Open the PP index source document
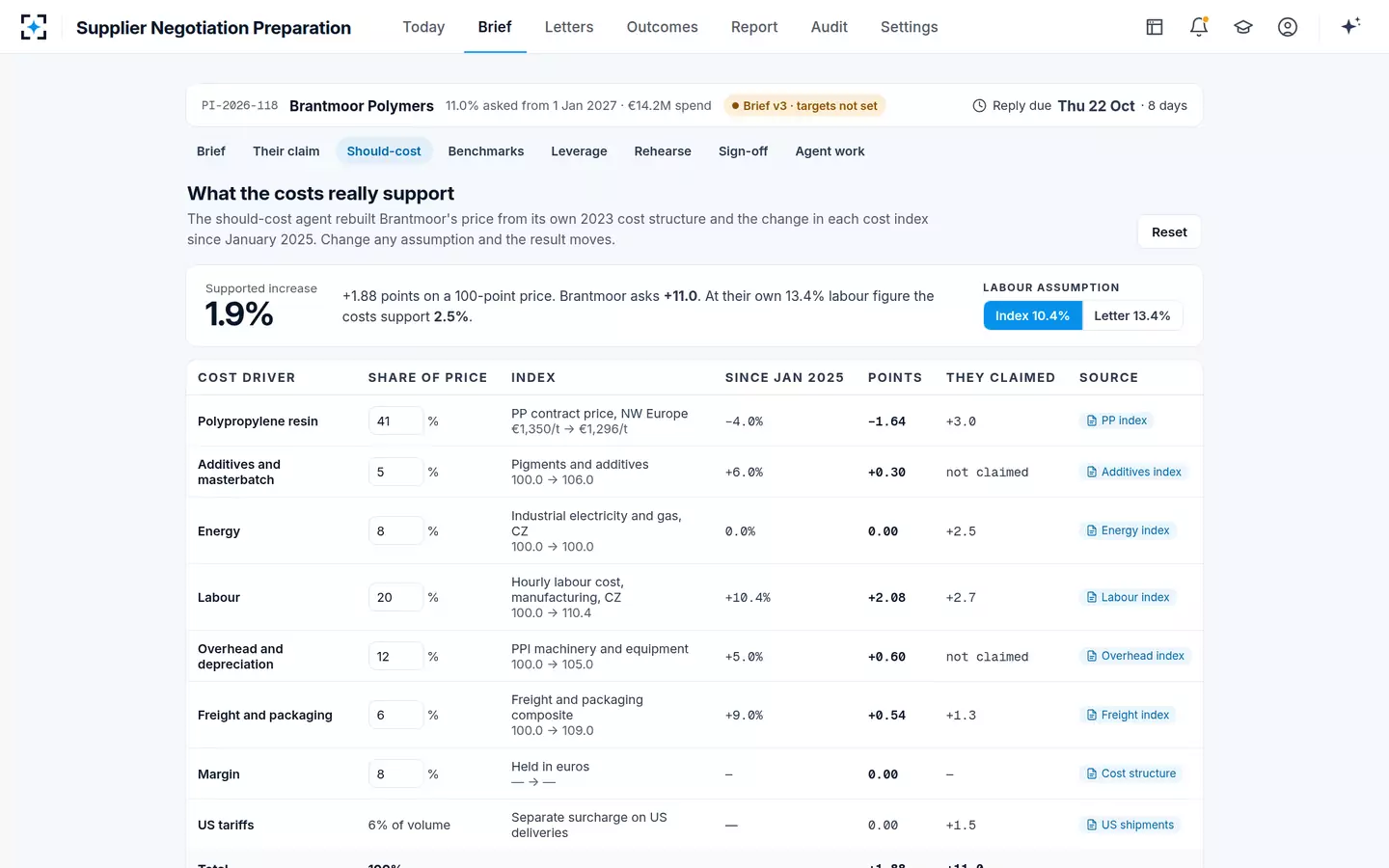 pyautogui.click(x=1116, y=420)
